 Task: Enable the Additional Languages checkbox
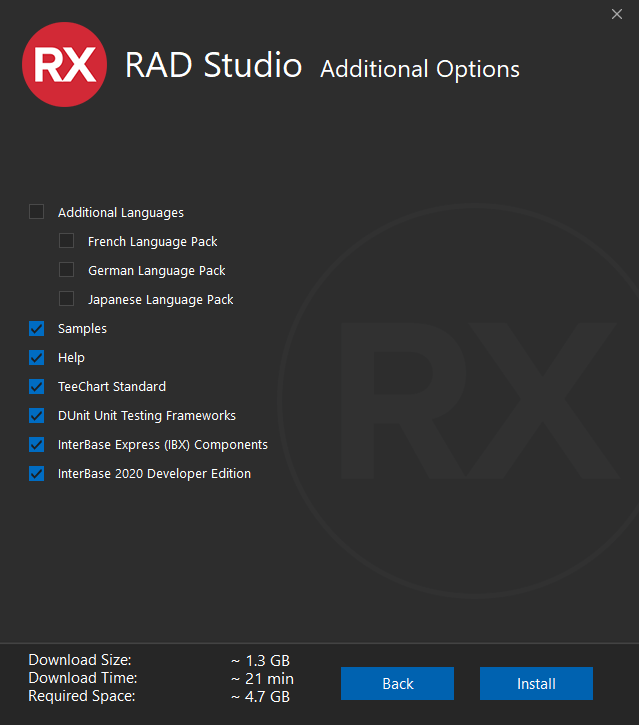coord(37,212)
